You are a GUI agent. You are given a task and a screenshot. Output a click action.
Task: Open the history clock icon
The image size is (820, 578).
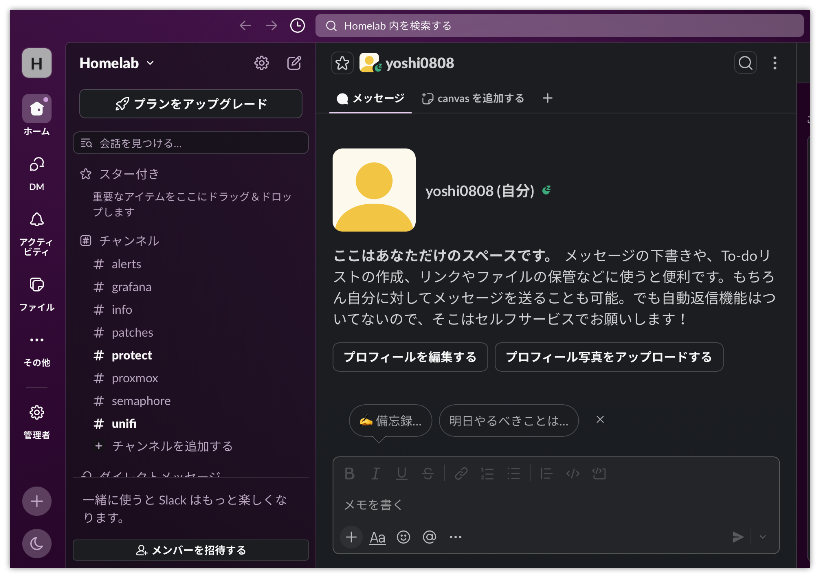[x=297, y=25]
